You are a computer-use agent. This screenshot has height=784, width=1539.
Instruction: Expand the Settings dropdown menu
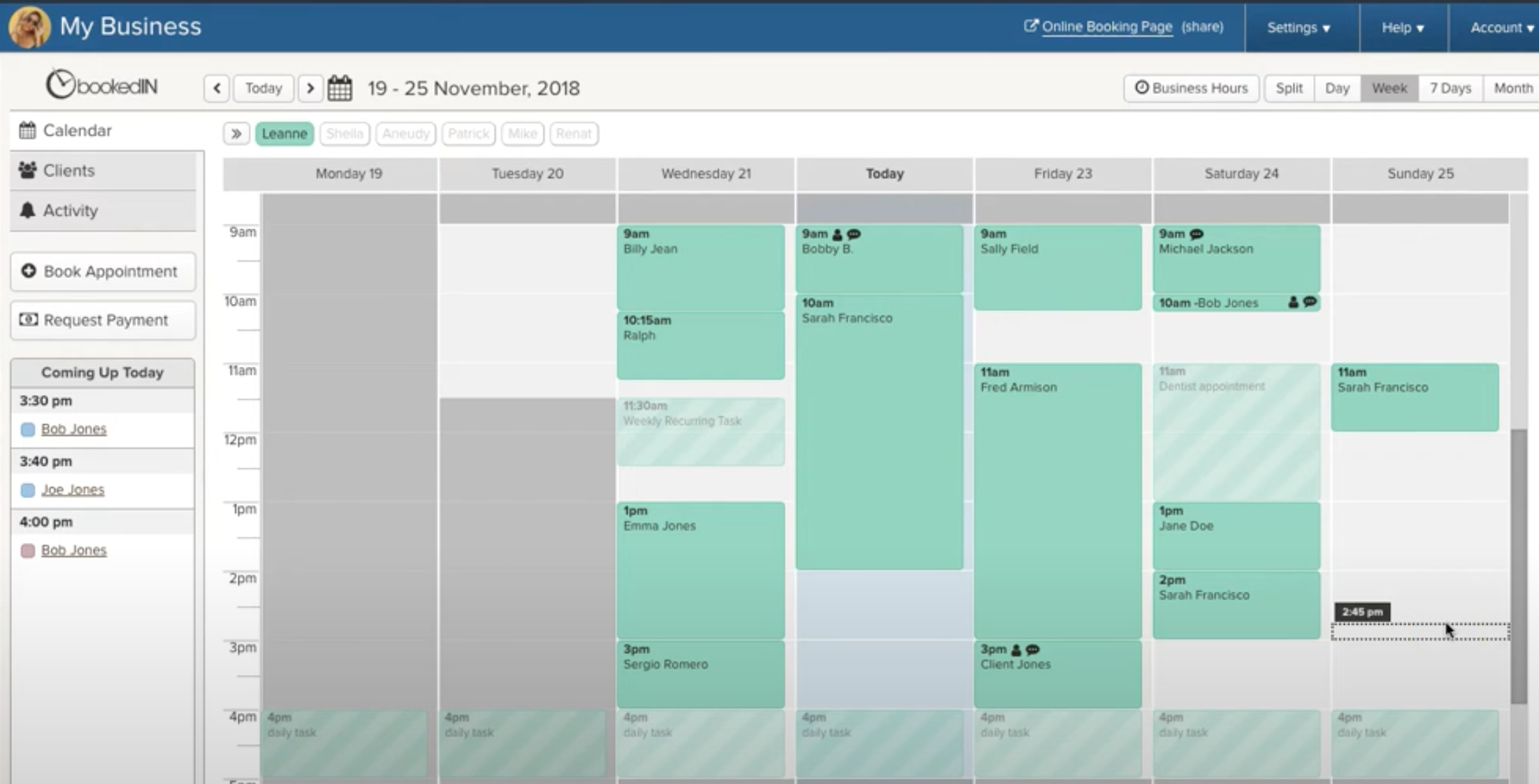pyautogui.click(x=1299, y=27)
